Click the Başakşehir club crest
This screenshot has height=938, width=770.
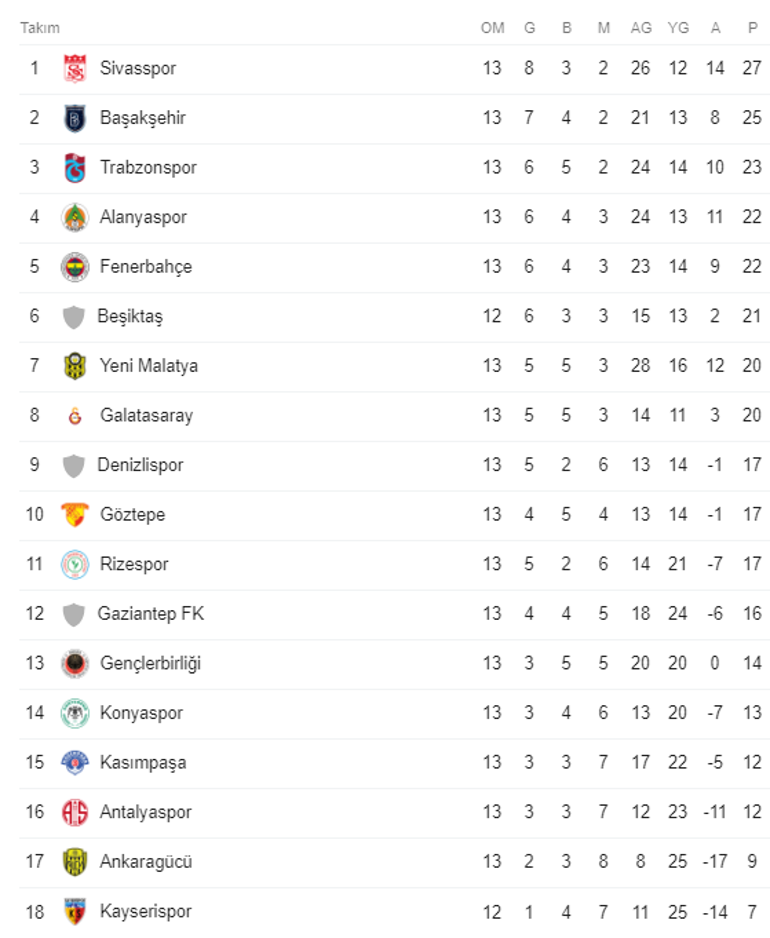pos(75,118)
